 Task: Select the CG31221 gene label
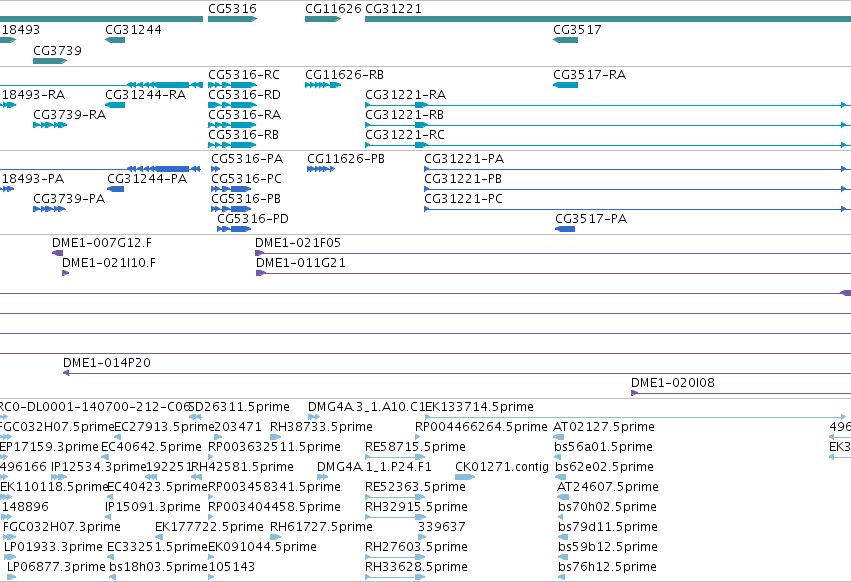tap(393, 9)
